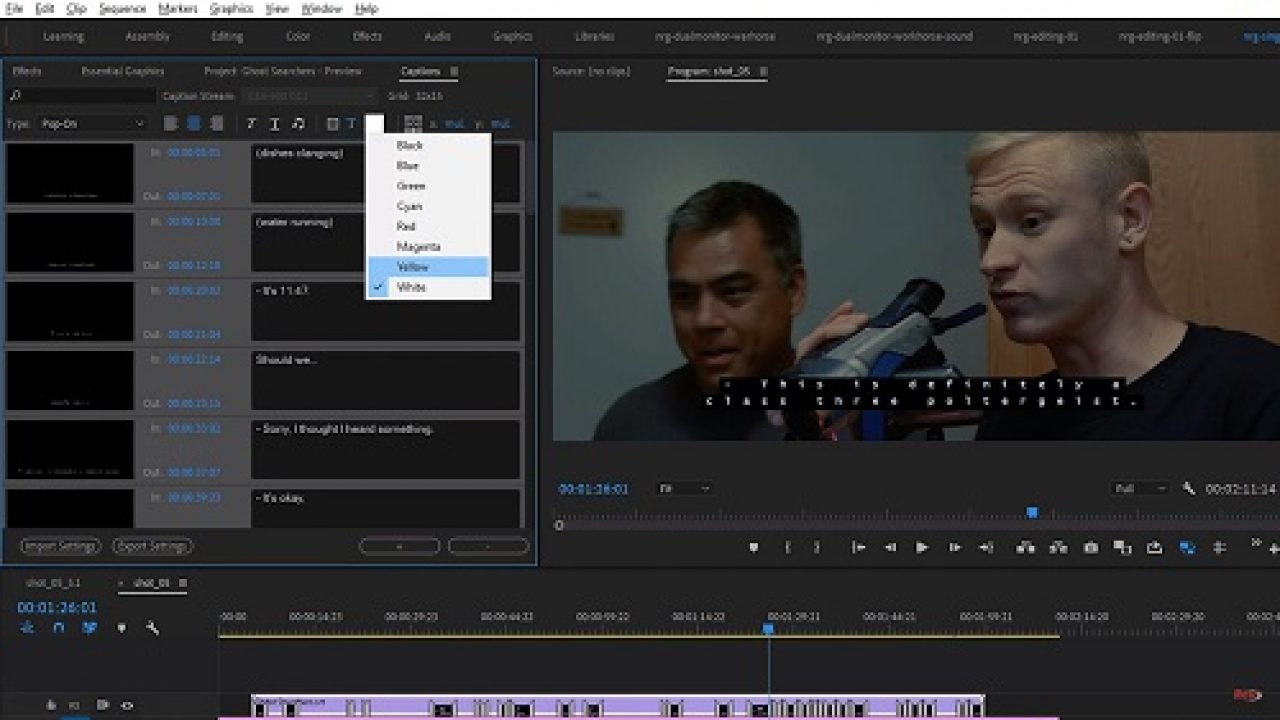Click the delete caption minus button
The image size is (1280, 720).
pyautogui.click(x=488, y=546)
